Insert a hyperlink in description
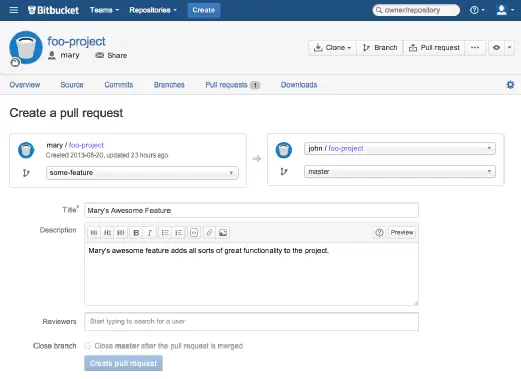521x379 pixels. [209, 233]
